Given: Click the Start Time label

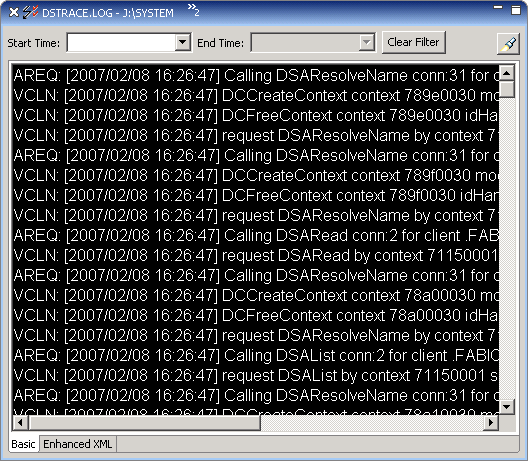Looking at the screenshot, I should tap(33, 43).
